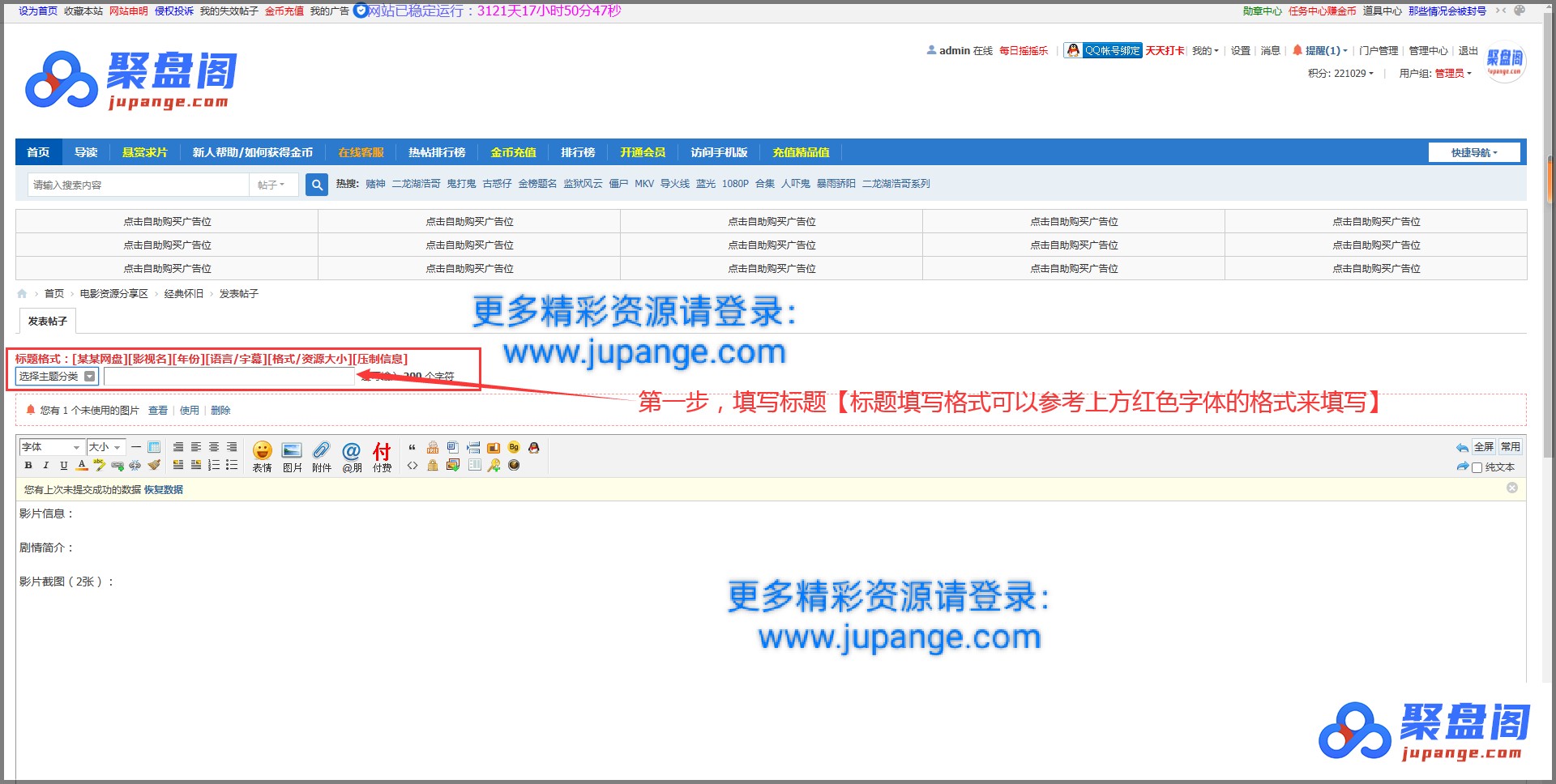
Task: Expand the 积分: 221029 dropdown
Action: (1340, 73)
